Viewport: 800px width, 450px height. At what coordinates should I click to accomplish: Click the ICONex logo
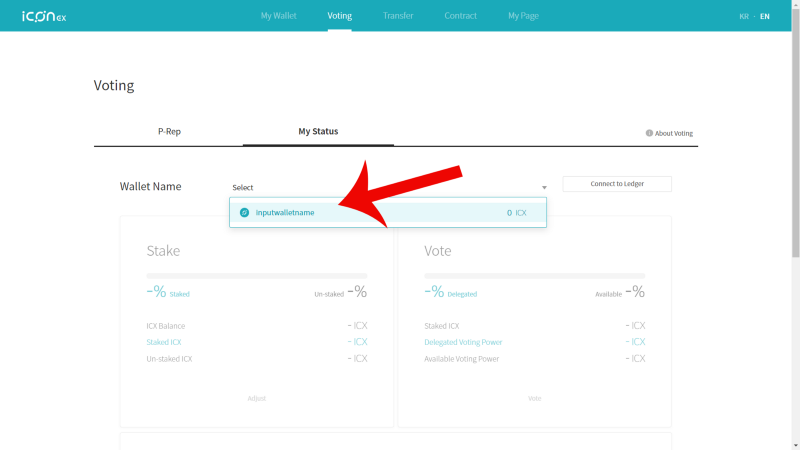click(44, 16)
